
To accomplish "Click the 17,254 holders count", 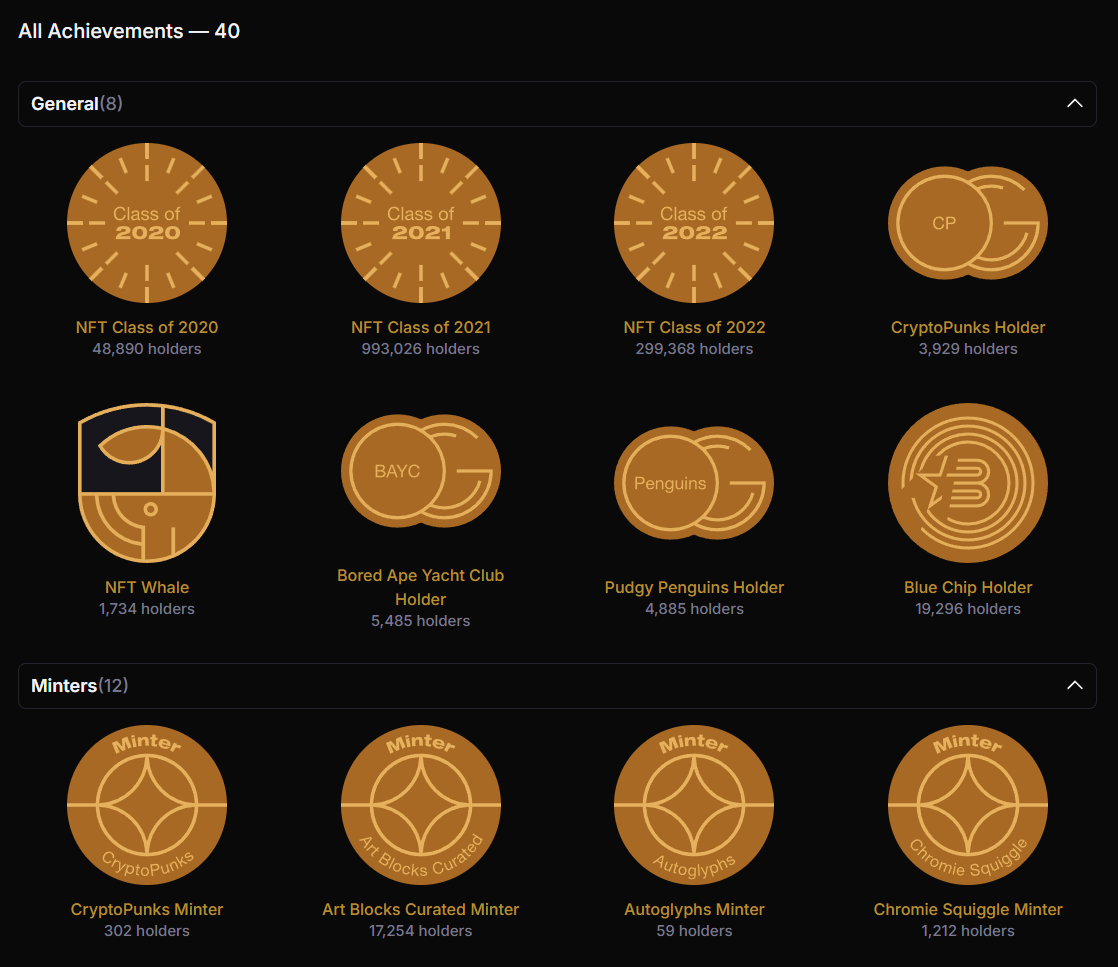I will (420, 930).
